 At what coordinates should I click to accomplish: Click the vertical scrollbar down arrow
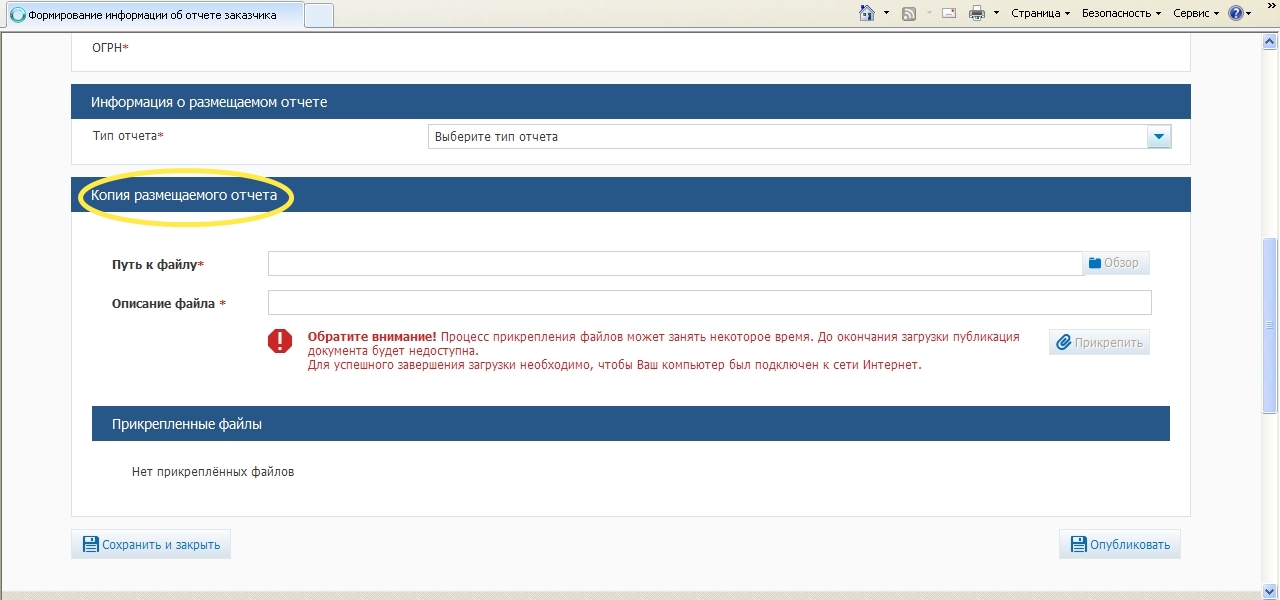pos(1270,589)
